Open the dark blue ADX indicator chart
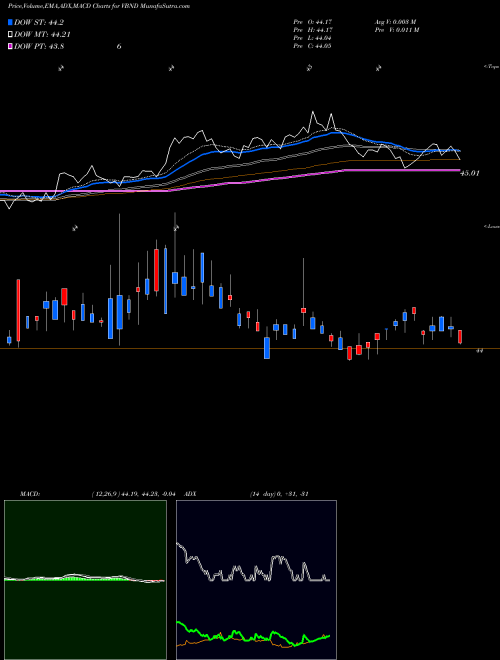The width and height of the screenshot is (500, 660). (x=256, y=580)
